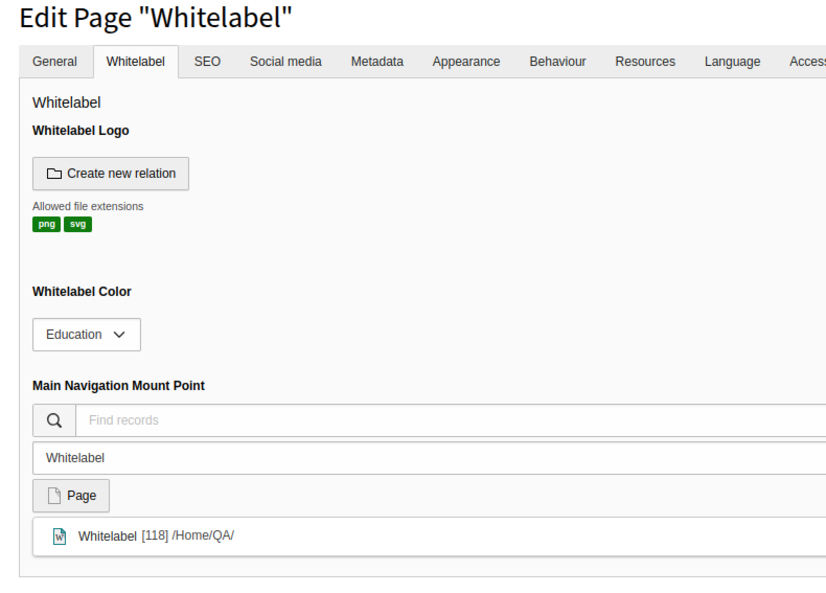Select the Language tab
The image size is (826, 593).
coord(732,62)
